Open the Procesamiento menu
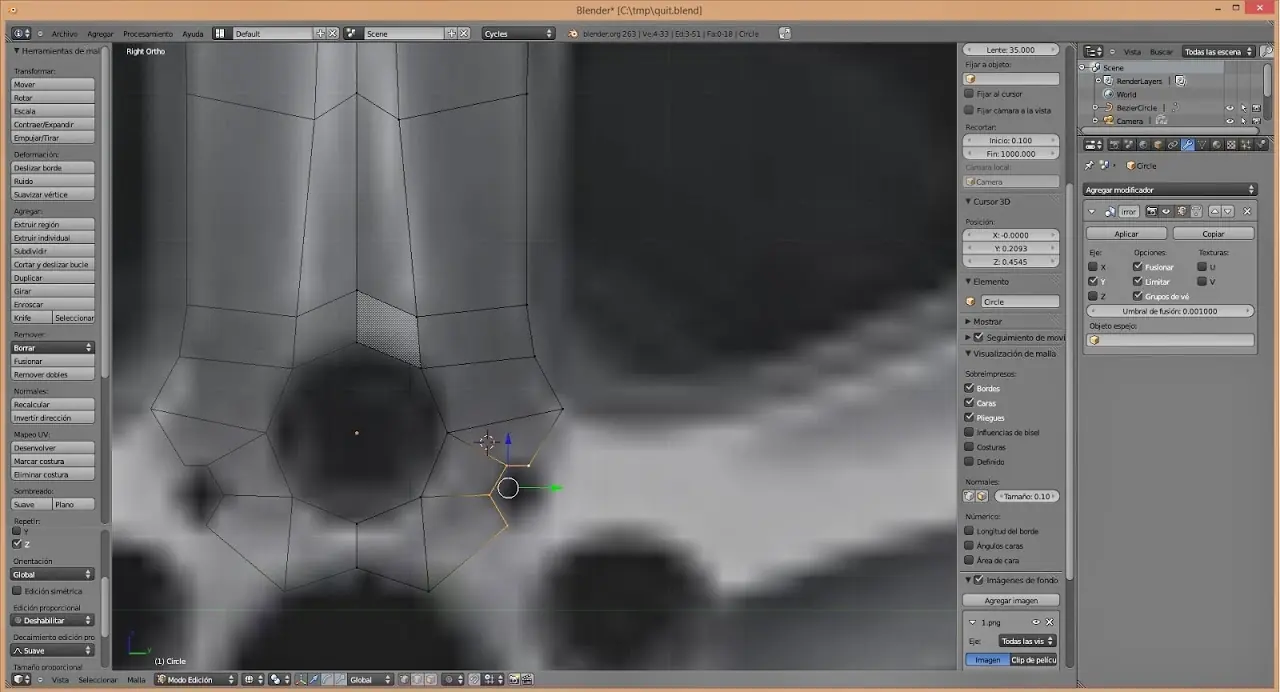 pyautogui.click(x=148, y=34)
